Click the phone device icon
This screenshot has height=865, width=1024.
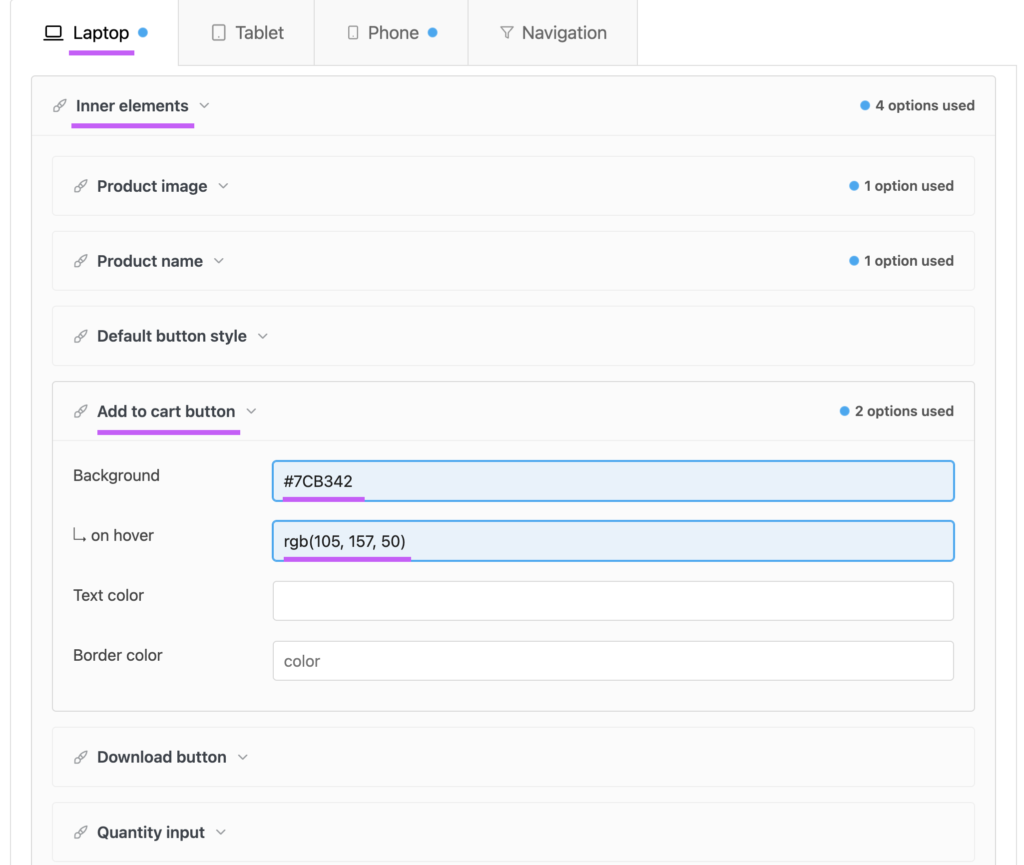pyautogui.click(x=353, y=33)
